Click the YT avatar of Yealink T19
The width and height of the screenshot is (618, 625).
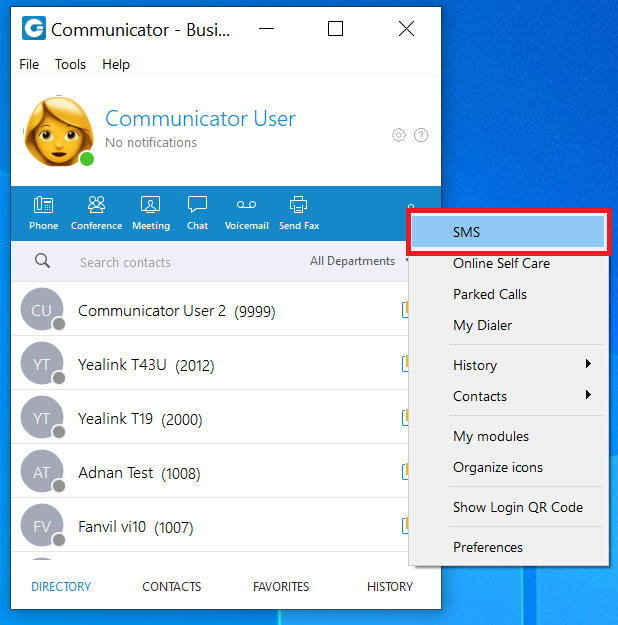tap(42, 417)
